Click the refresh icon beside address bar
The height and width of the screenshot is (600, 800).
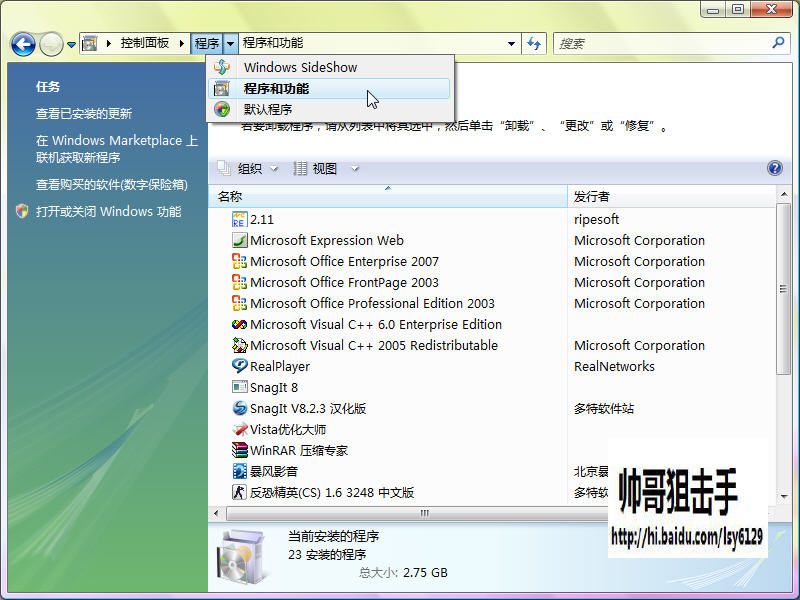coord(534,43)
